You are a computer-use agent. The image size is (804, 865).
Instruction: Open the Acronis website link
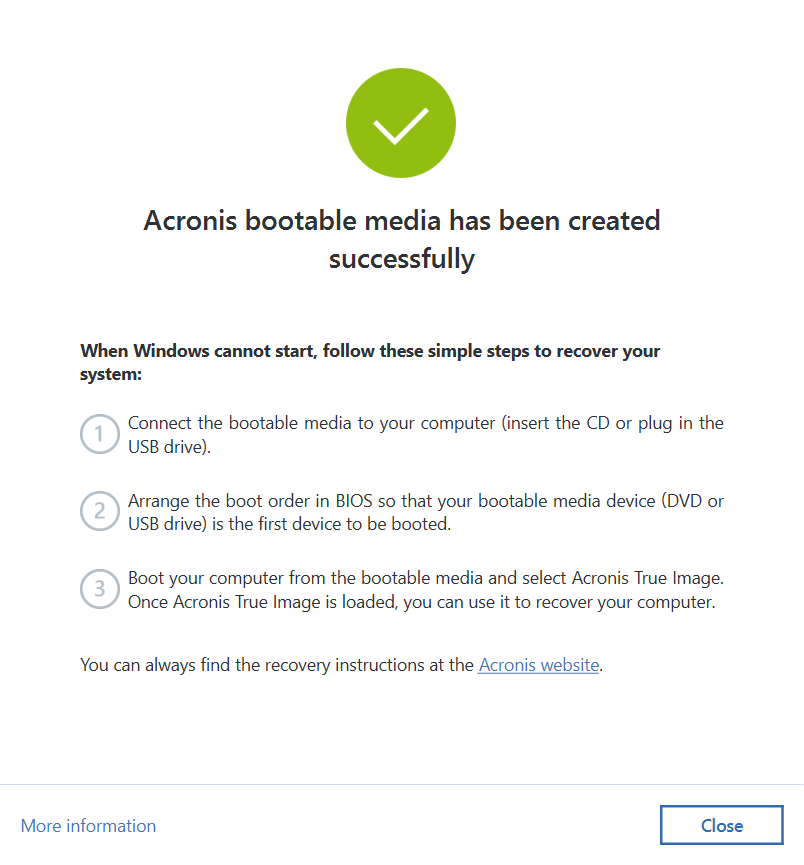539,665
